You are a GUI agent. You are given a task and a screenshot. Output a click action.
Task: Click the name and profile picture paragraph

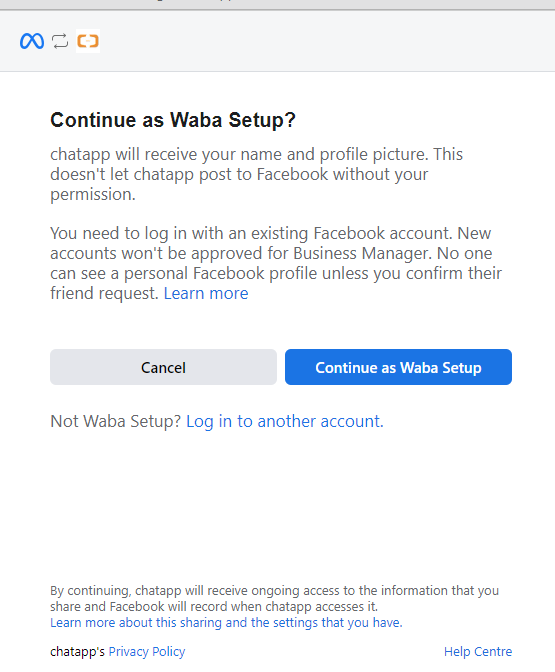tap(256, 174)
